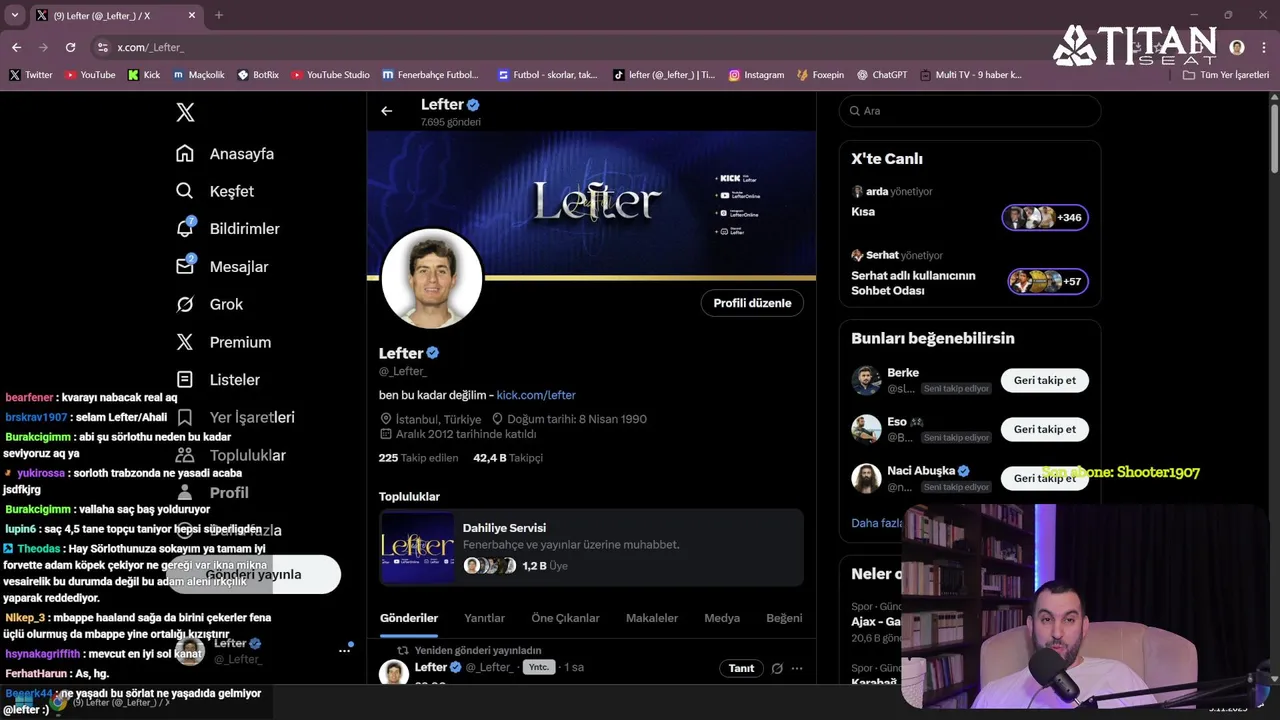Open post more options ellipsis
The height and width of the screenshot is (720, 1280).
click(797, 668)
